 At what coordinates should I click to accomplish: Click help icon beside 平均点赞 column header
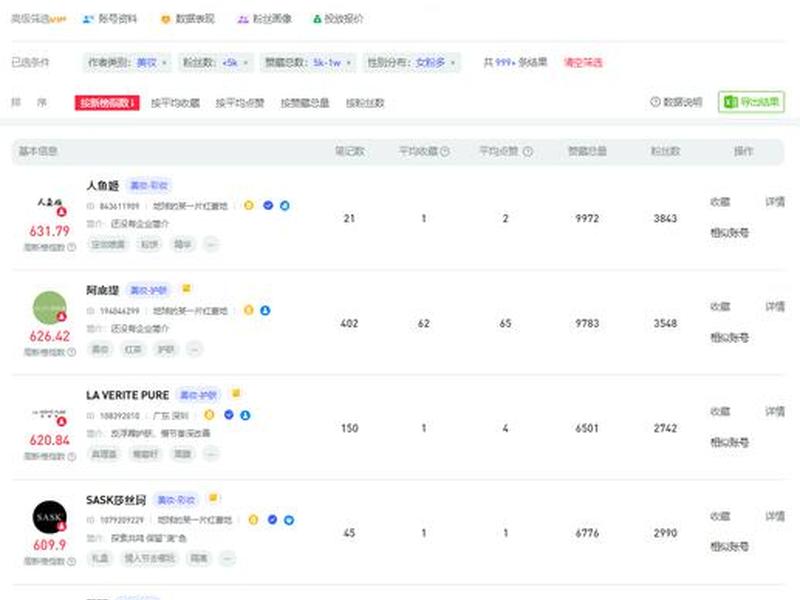tap(528, 152)
